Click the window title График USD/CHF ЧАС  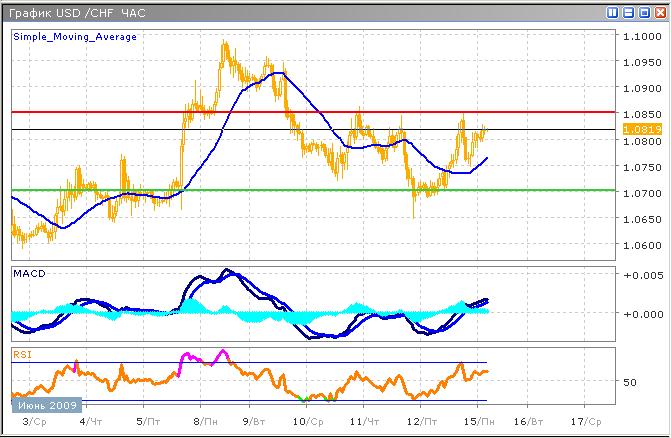click(75, 12)
